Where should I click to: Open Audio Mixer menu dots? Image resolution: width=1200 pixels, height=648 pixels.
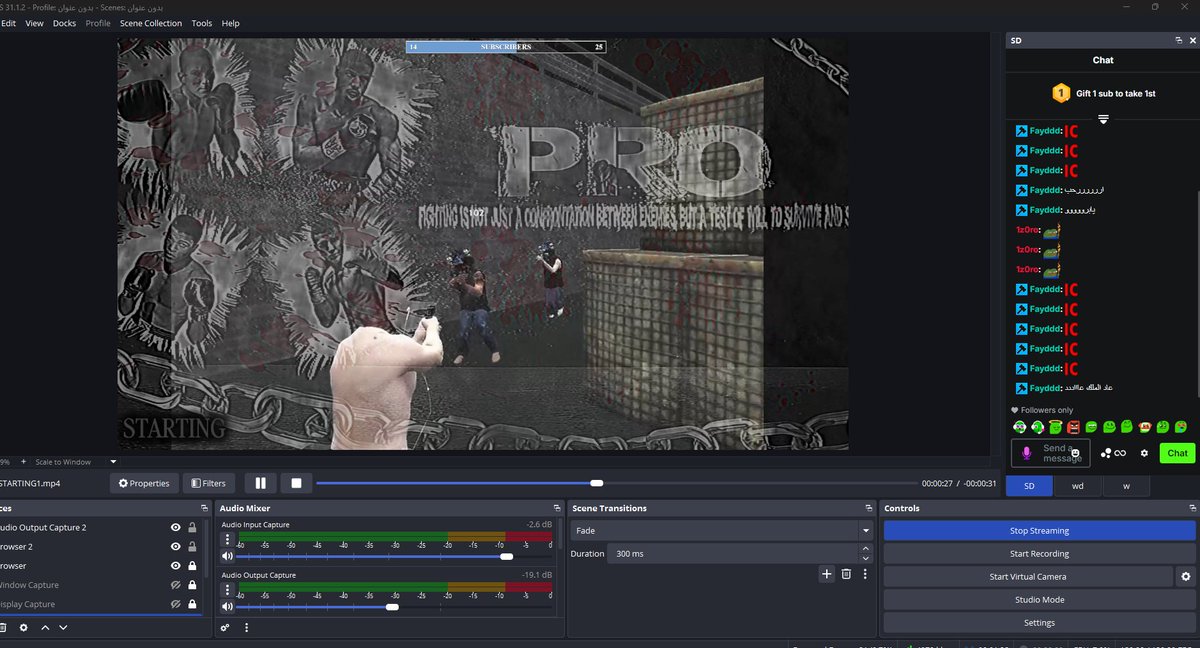coord(246,628)
